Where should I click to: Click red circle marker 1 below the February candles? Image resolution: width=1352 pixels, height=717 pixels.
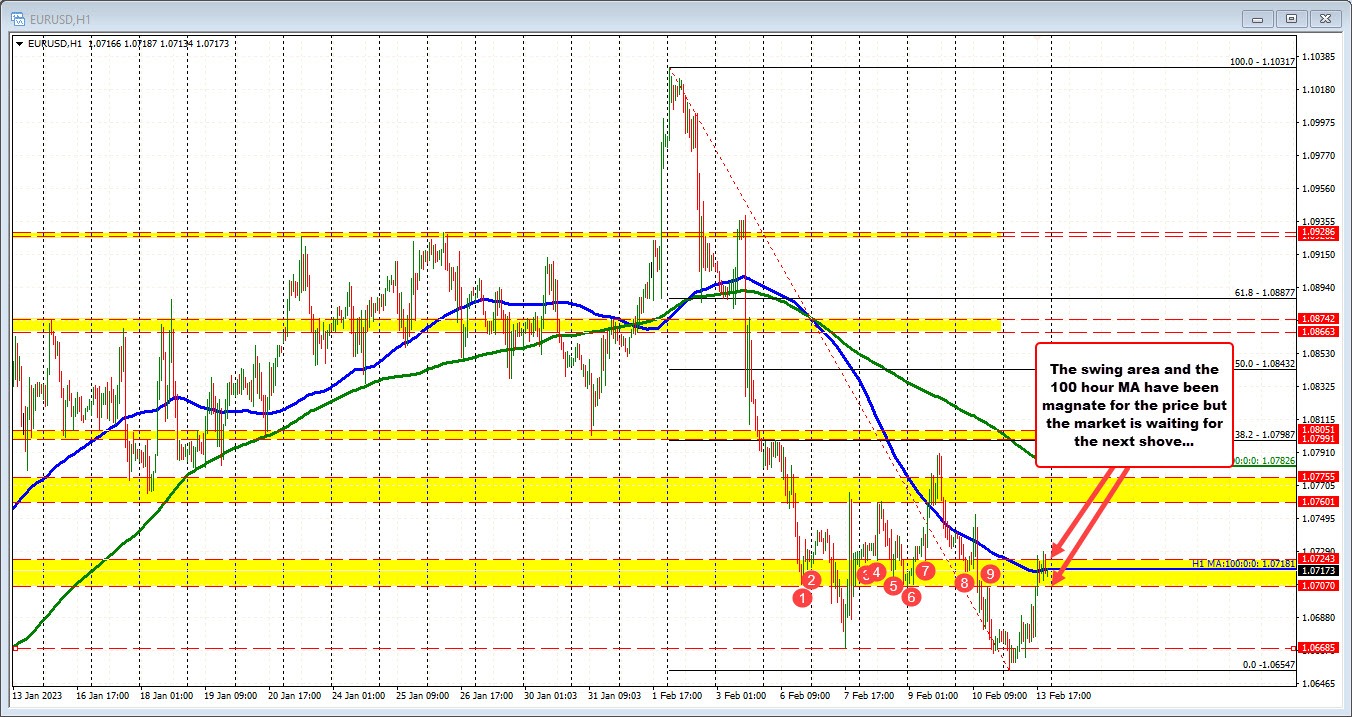pyautogui.click(x=802, y=596)
